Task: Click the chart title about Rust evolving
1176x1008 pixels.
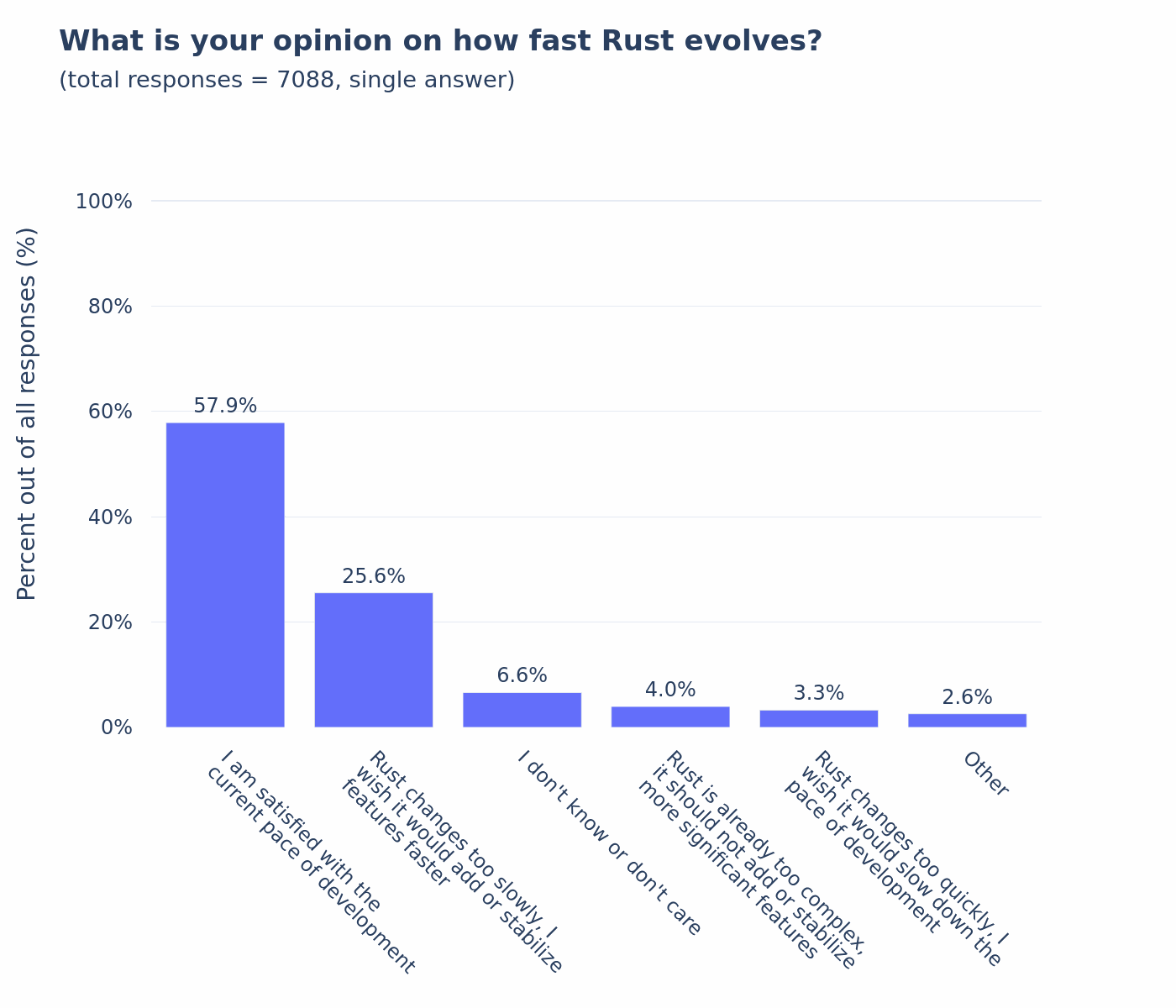Action: coord(440,41)
